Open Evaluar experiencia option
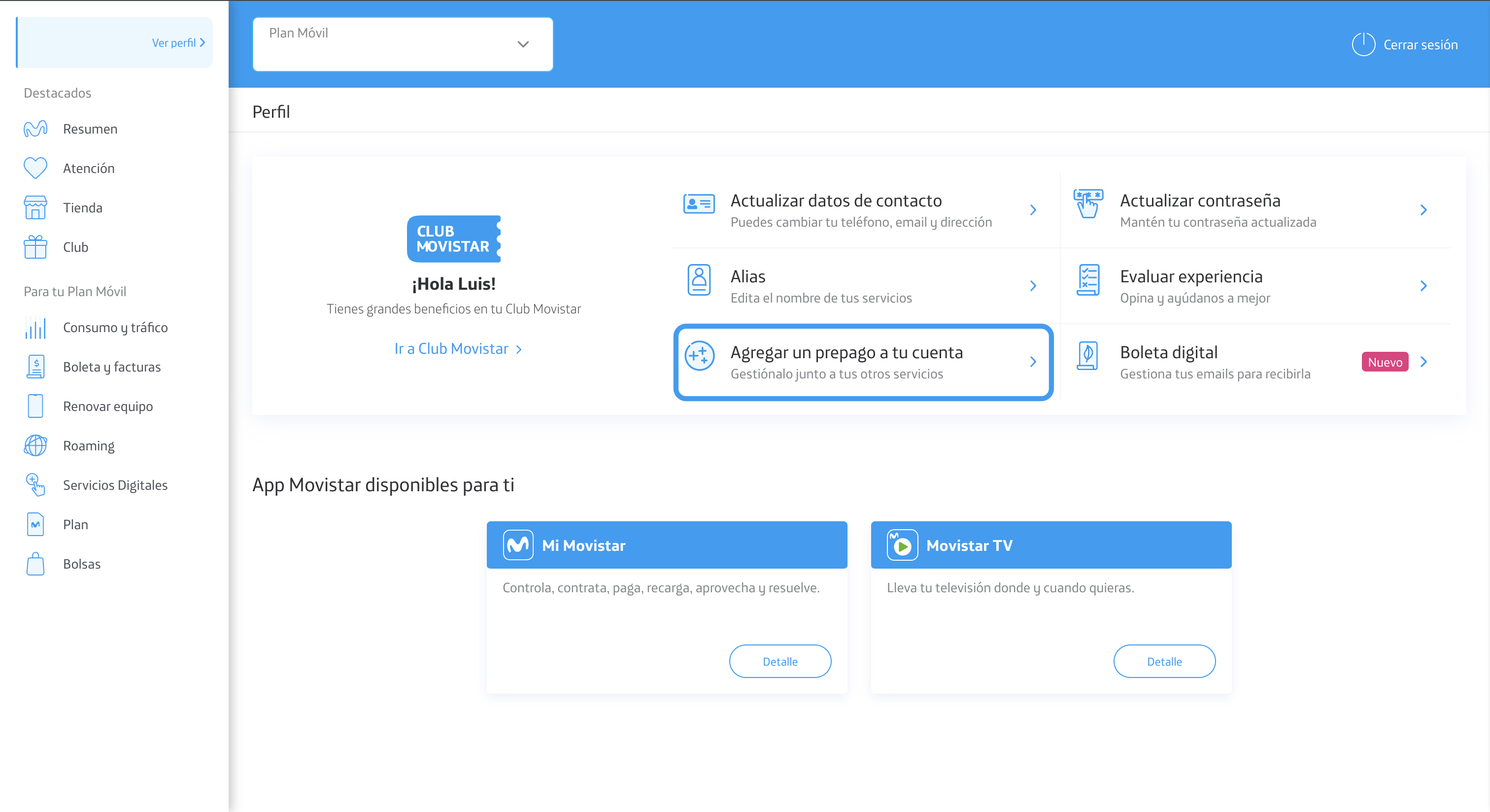The height and width of the screenshot is (812, 1490). point(1254,286)
